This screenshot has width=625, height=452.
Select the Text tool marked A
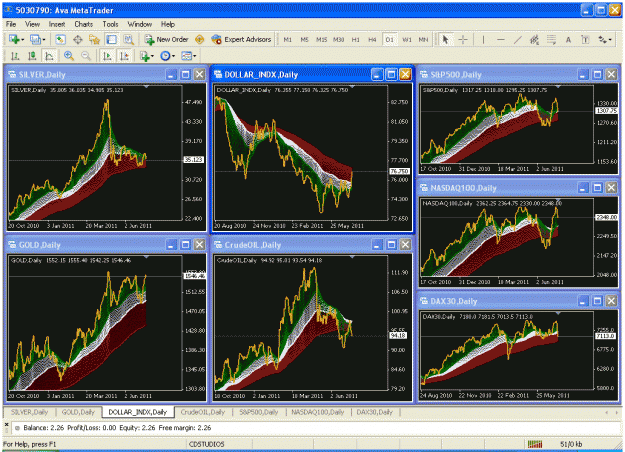(568, 39)
